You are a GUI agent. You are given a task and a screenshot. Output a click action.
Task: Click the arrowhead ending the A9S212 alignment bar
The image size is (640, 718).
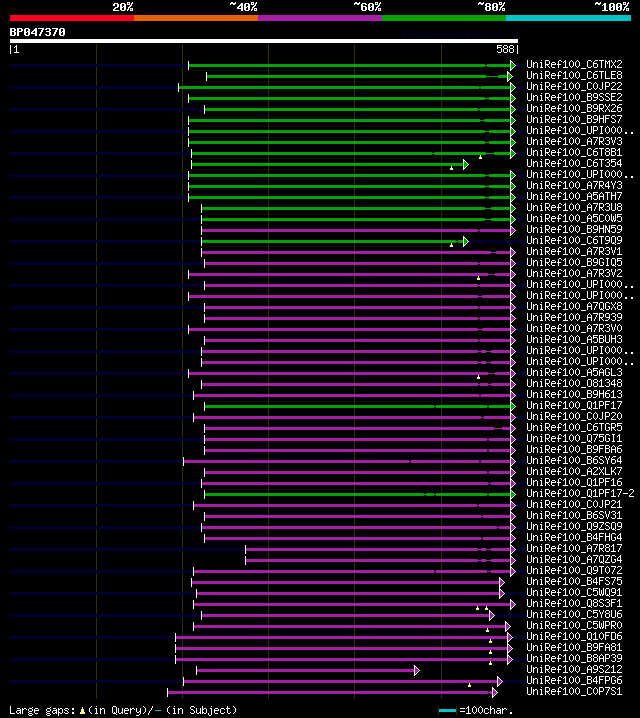pyautogui.click(x=417, y=670)
